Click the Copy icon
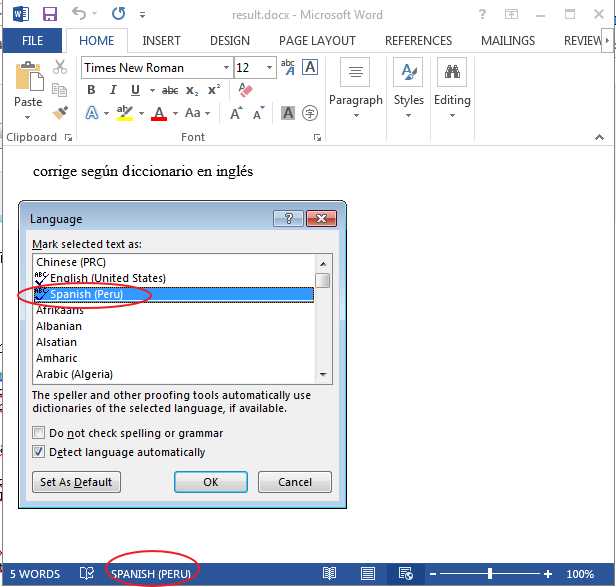Screen dimensions: 616x587 click(x=60, y=90)
